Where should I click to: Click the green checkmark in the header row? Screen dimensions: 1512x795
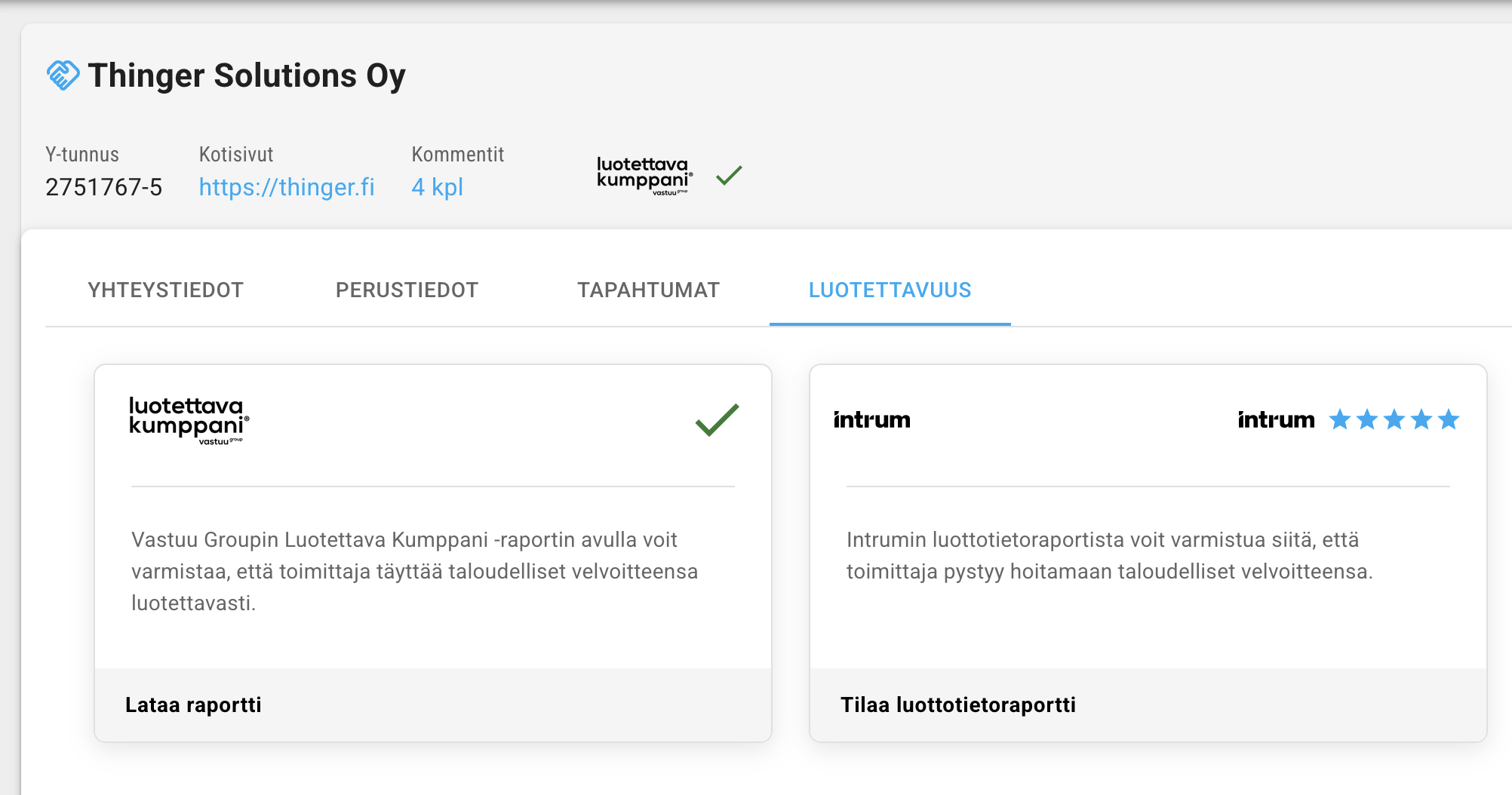(729, 175)
